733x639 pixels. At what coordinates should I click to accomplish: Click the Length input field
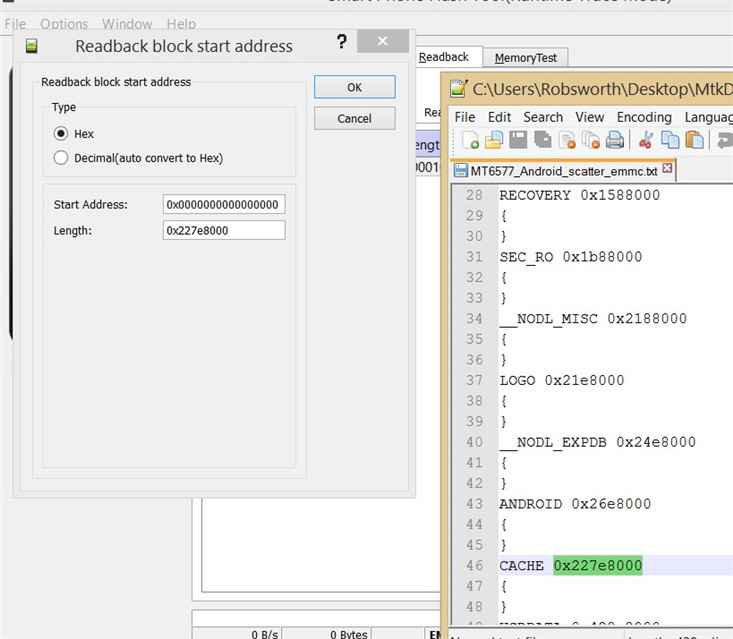click(x=224, y=230)
